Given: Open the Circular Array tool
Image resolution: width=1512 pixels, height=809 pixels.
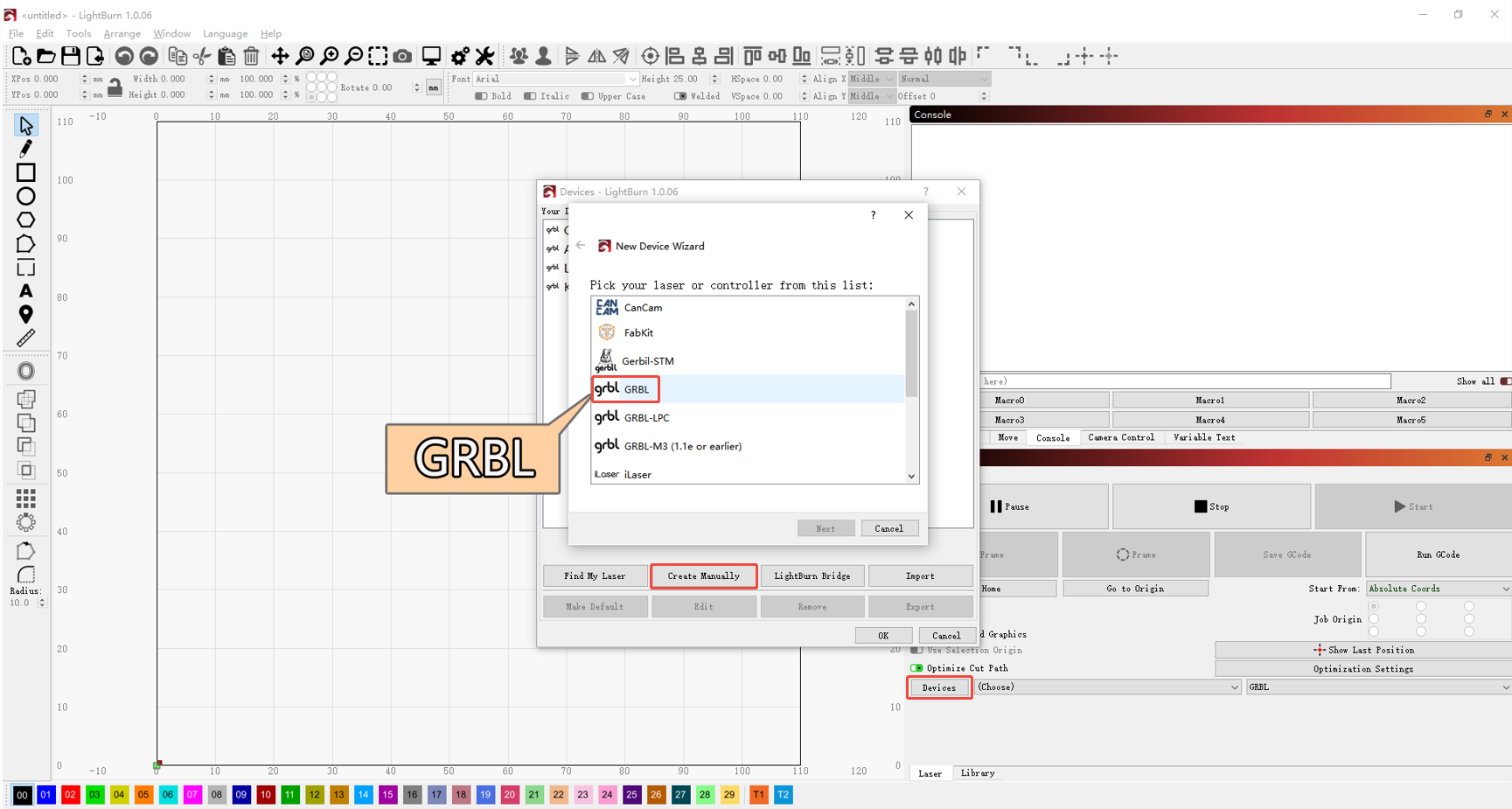Looking at the screenshot, I should 26,522.
